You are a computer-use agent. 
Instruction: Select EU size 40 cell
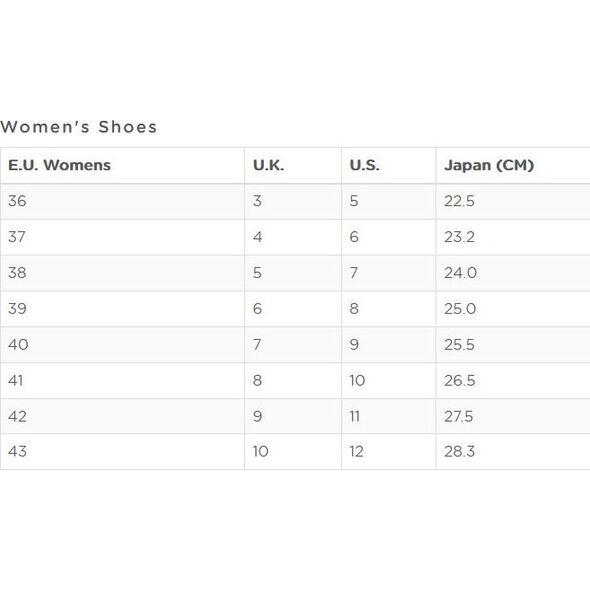pyautogui.click(x=122, y=345)
